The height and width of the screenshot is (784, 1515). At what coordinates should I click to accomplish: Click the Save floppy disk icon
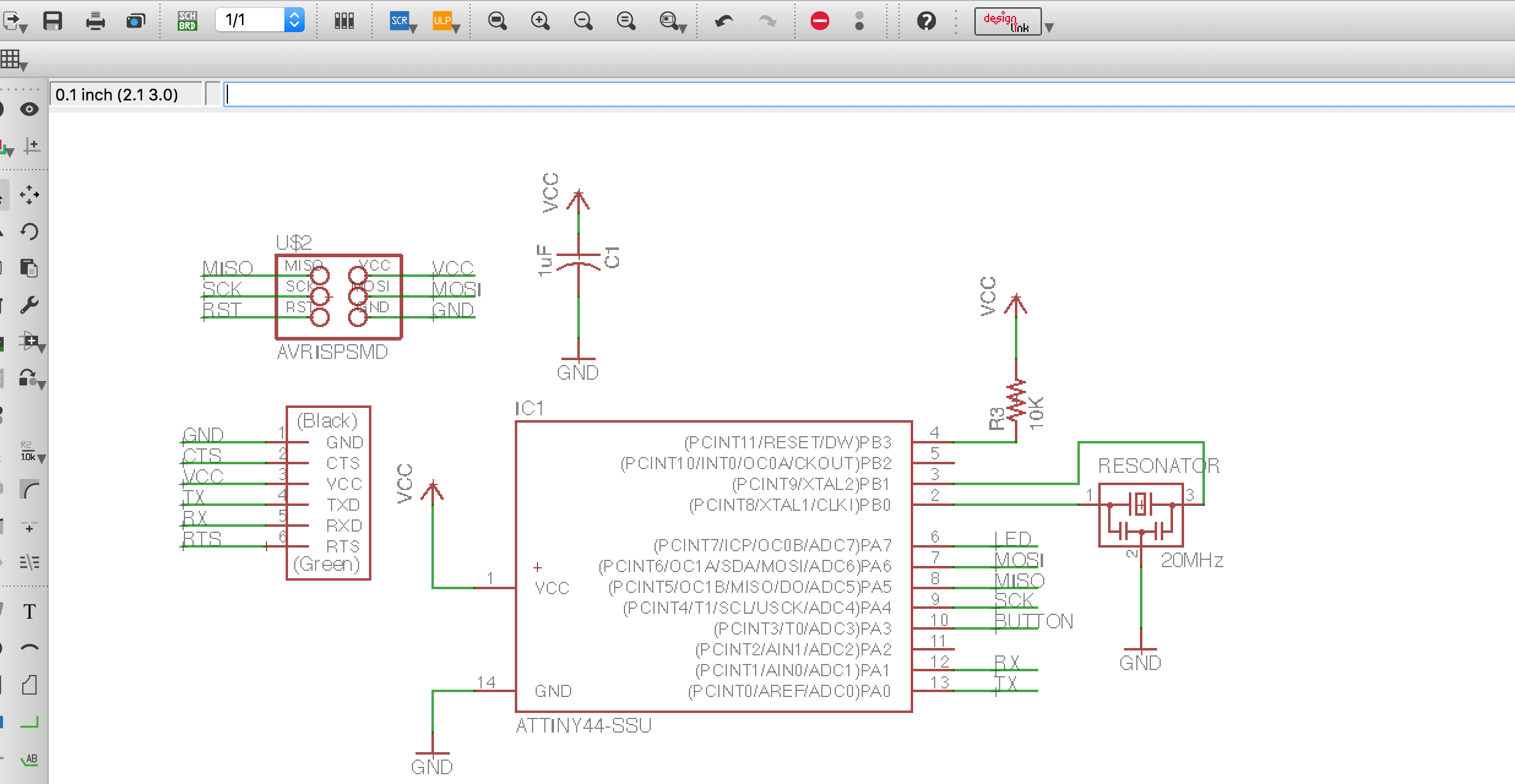point(53,21)
